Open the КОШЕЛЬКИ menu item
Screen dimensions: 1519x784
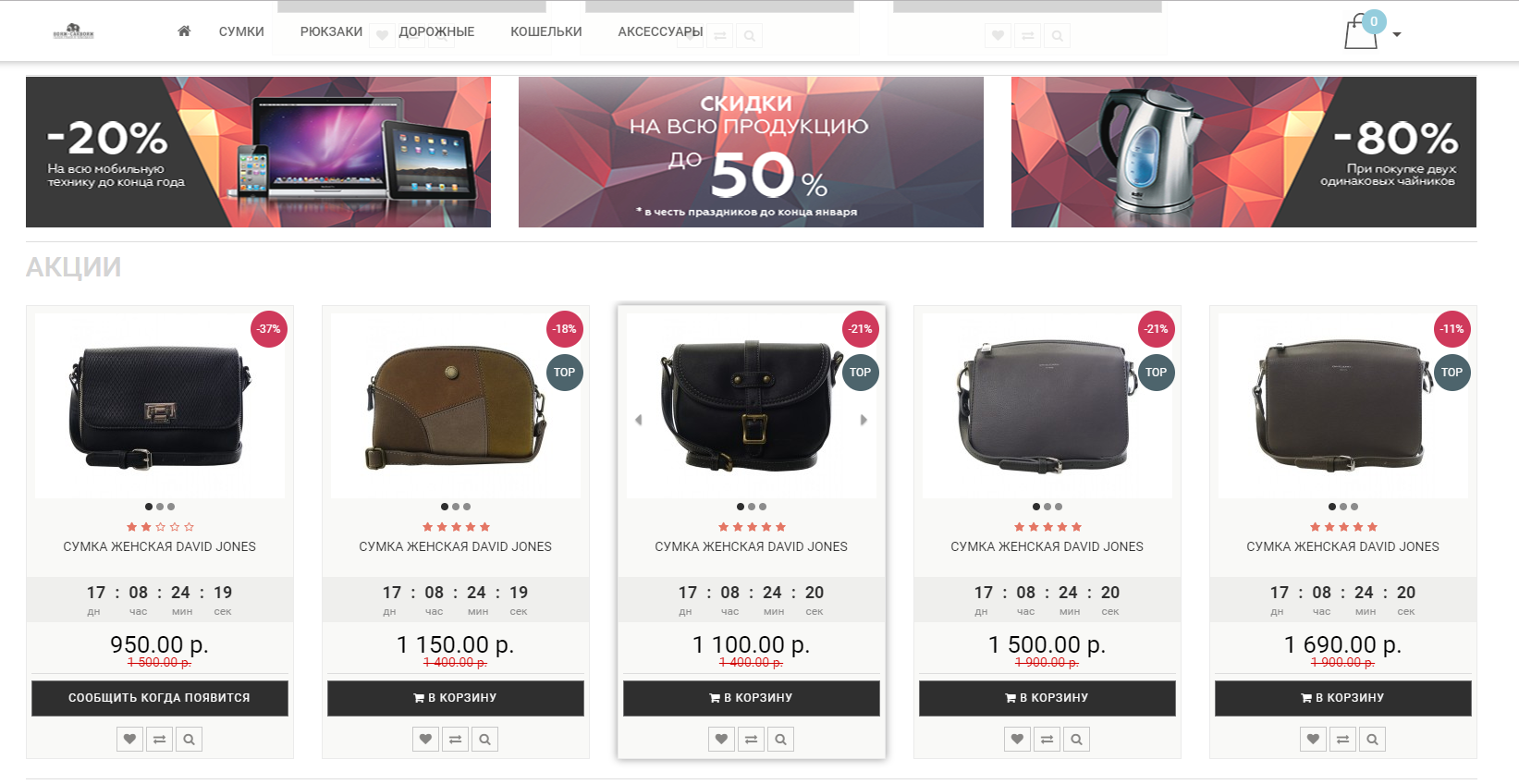pos(546,31)
